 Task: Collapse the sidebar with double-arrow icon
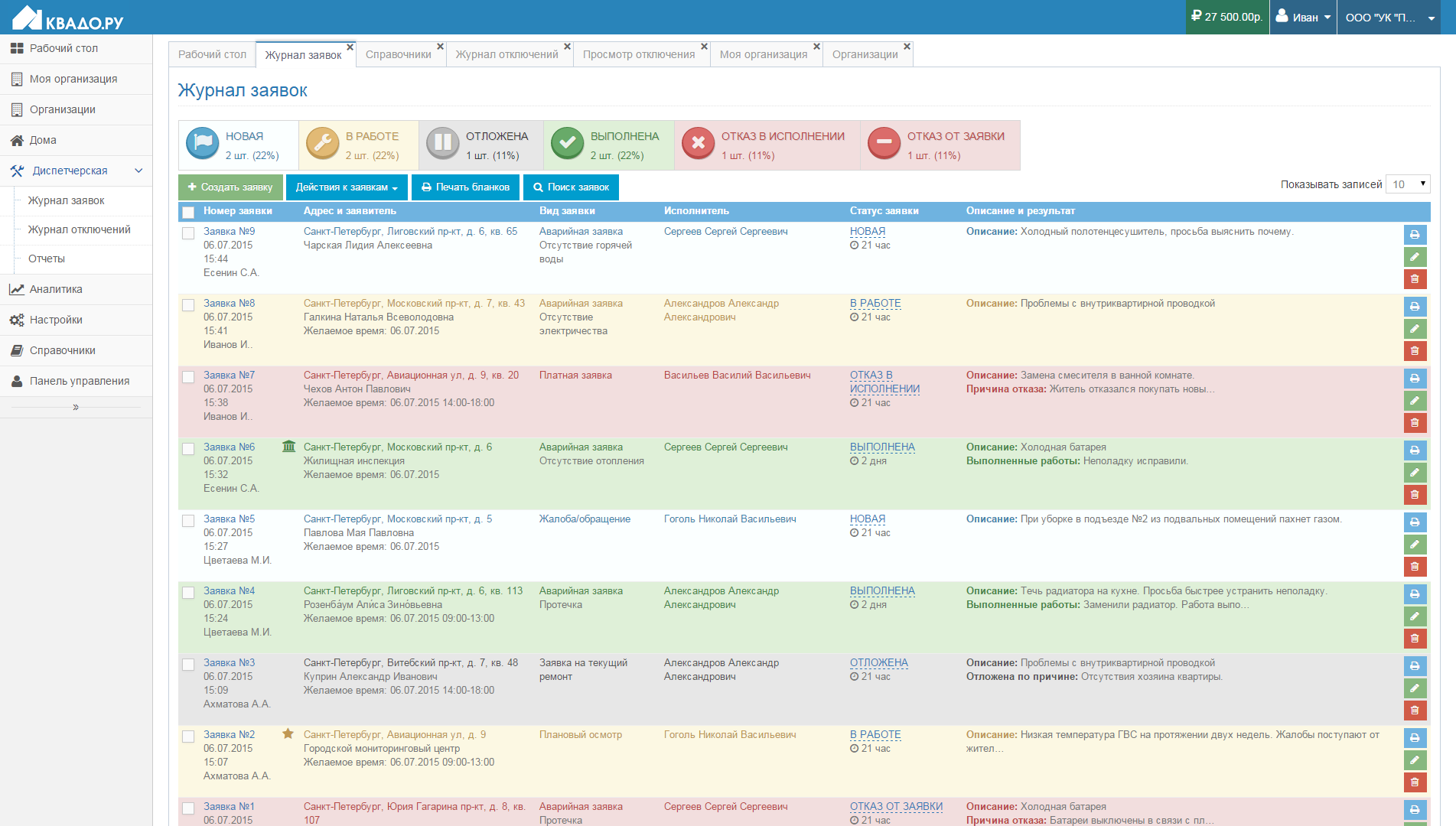pos(76,407)
